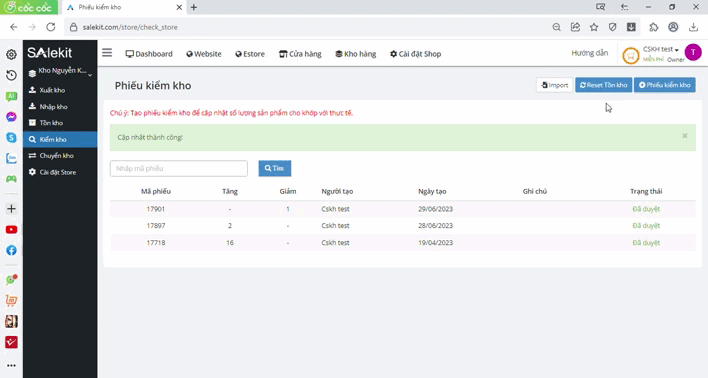This screenshot has width=708, height=378.
Task: Open games controller icon in sidebar
Action: pos(11,179)
